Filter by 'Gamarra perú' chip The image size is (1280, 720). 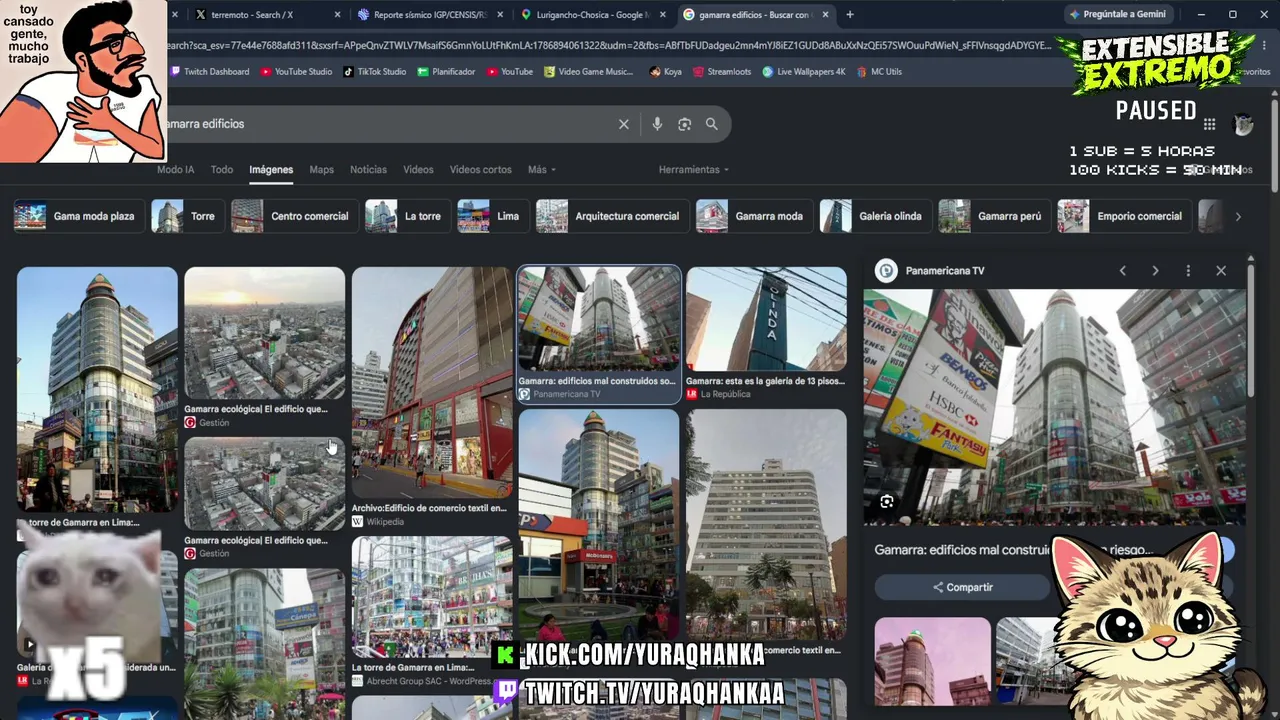tap(993, 216)
